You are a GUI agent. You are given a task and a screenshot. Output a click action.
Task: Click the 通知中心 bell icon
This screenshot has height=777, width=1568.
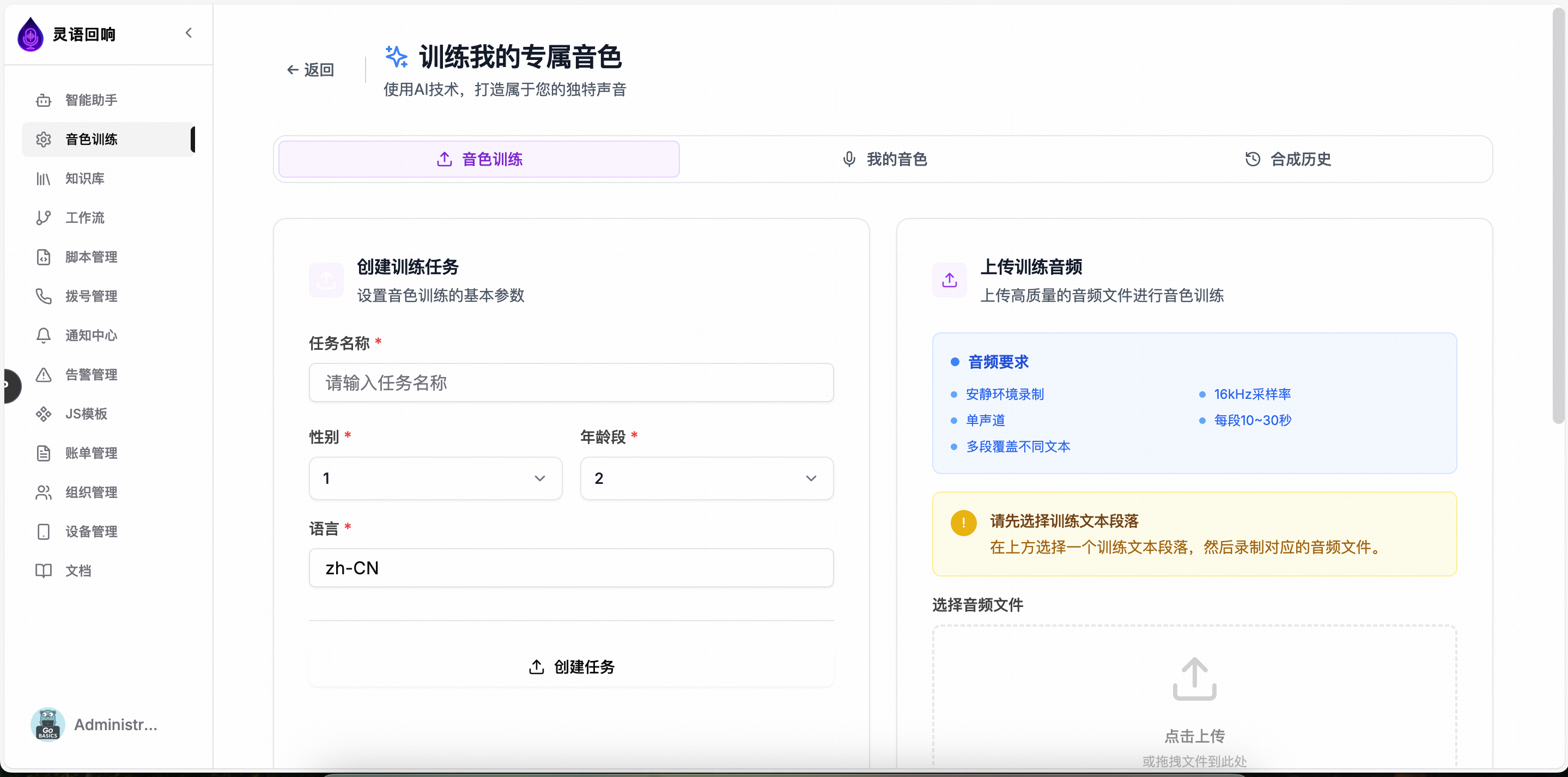43,336
